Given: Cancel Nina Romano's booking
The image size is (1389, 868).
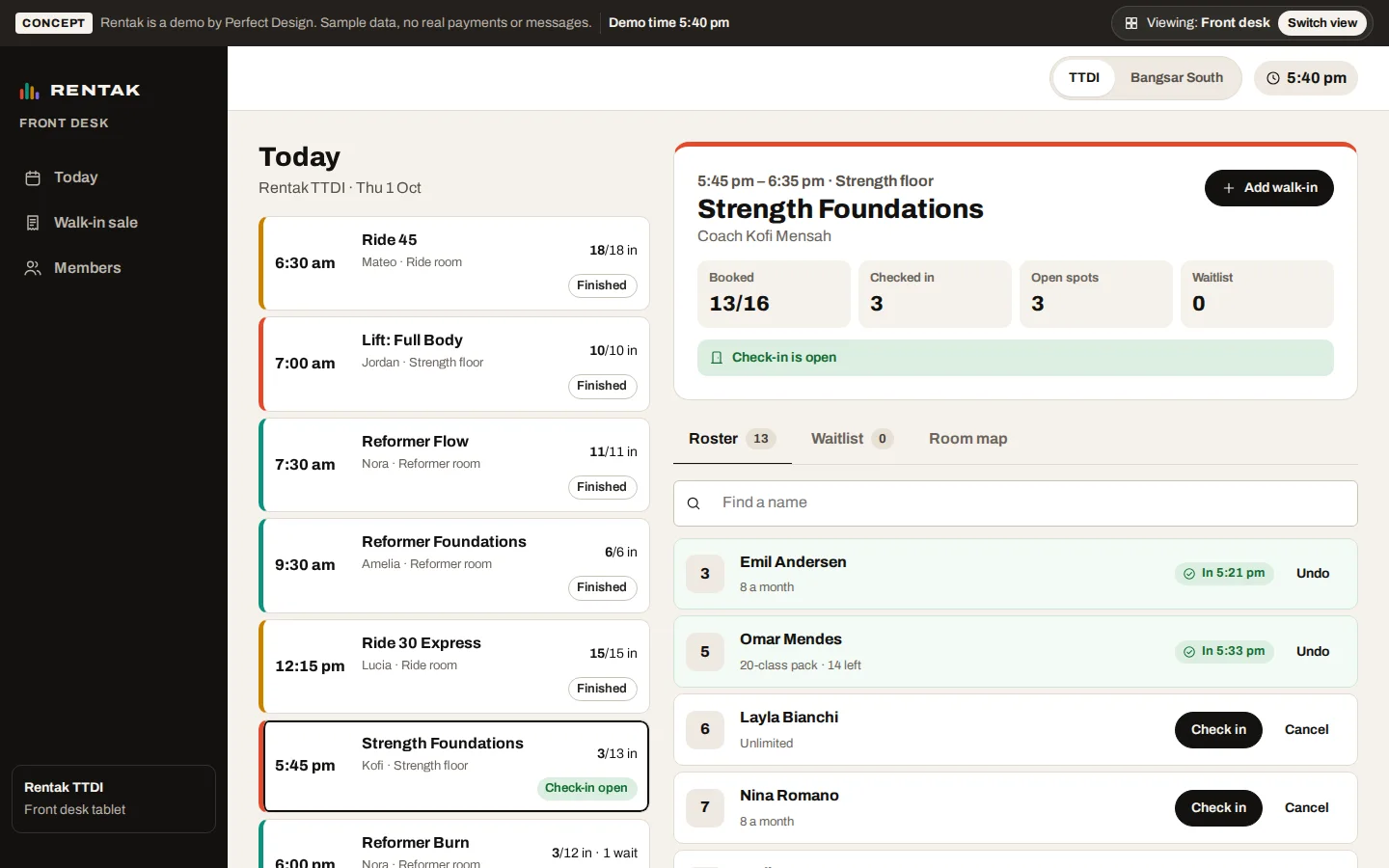Looking at the screenshot, I should [x=1307, y=808].
